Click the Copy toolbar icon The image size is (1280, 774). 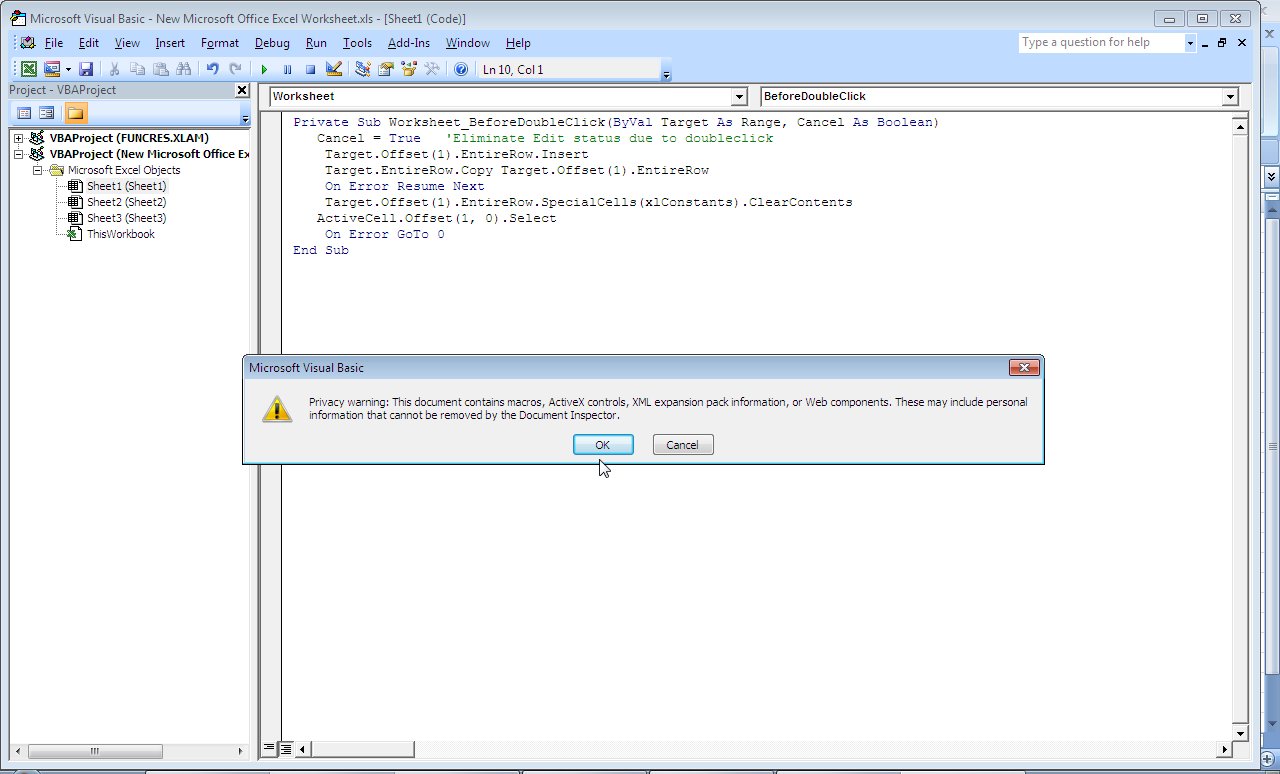pyautogui.click(x=138, y=69)
